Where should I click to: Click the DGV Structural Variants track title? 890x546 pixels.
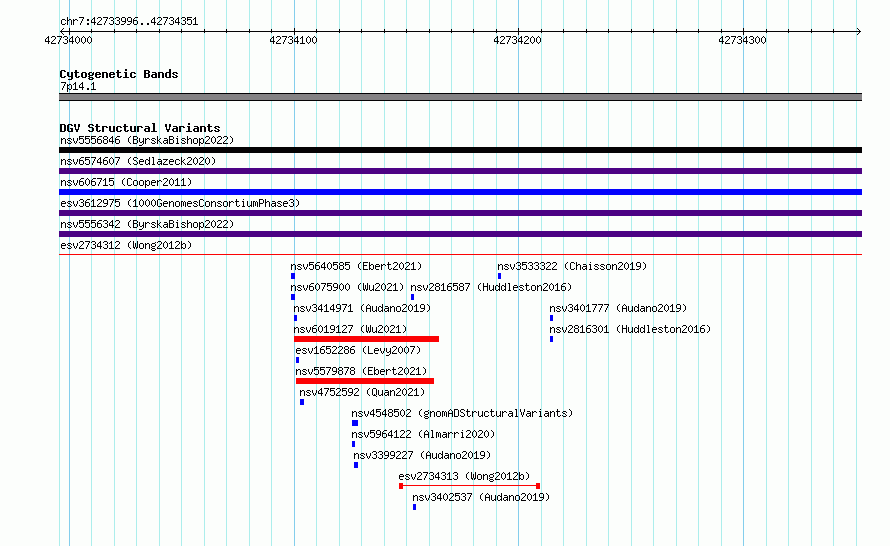pos(140,128)
